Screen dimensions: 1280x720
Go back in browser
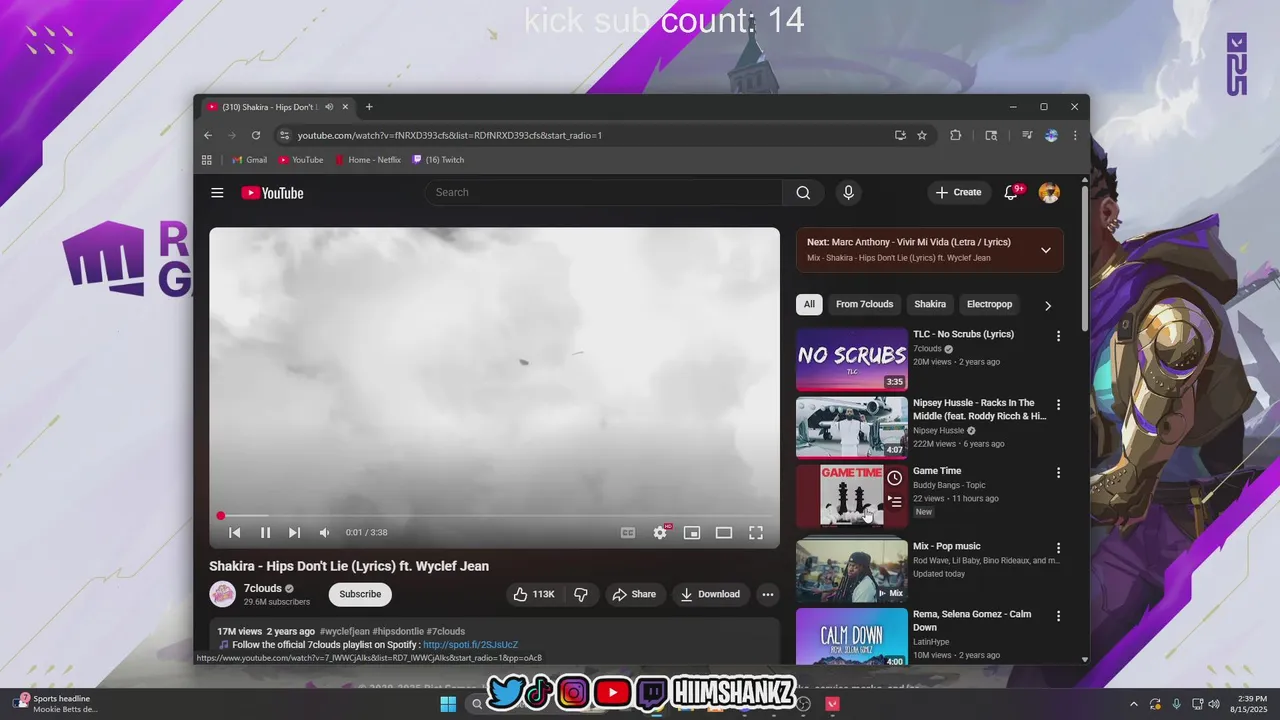(208, 135)
